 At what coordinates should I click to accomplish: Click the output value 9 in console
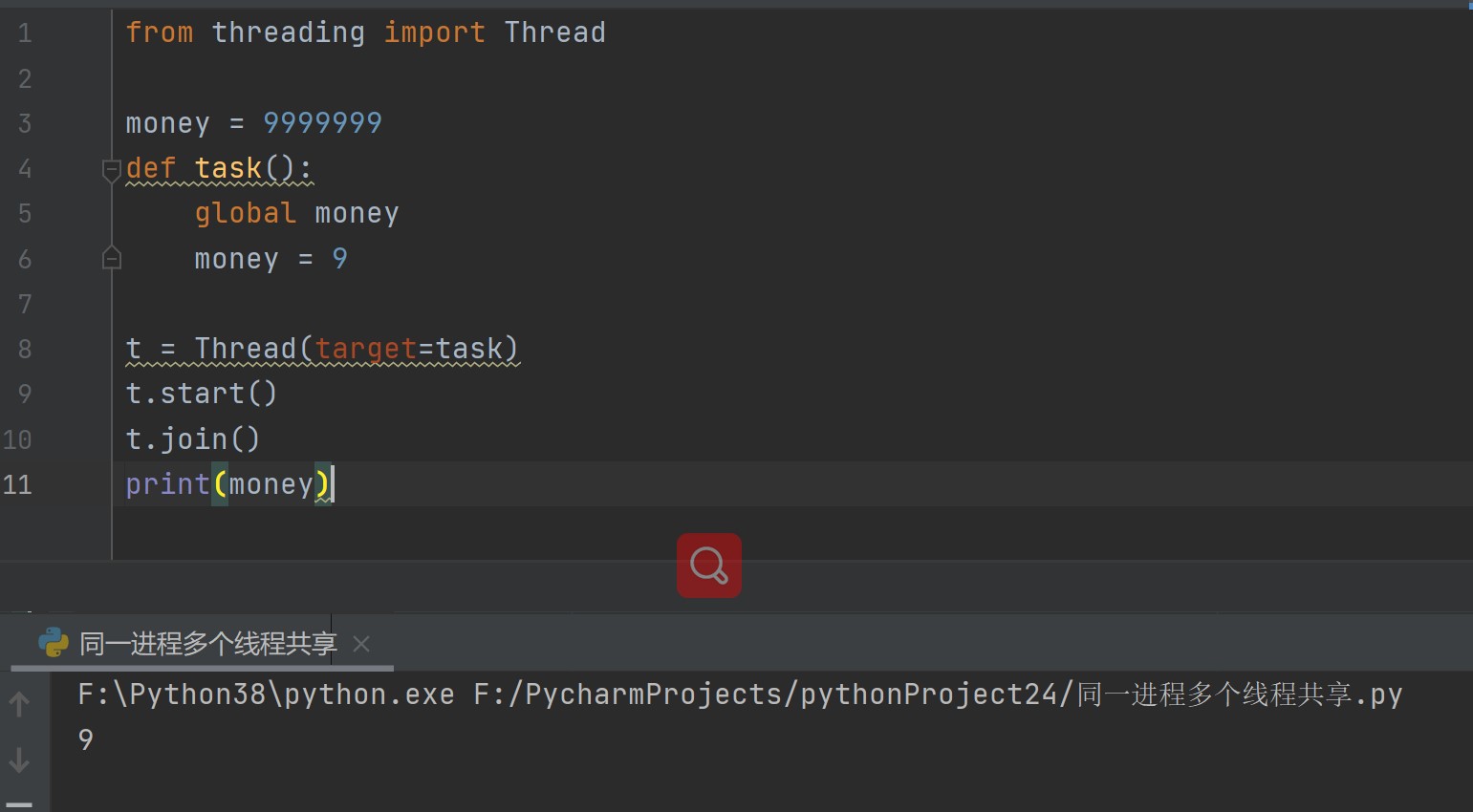pyautogui.click(x=86, y=739)
